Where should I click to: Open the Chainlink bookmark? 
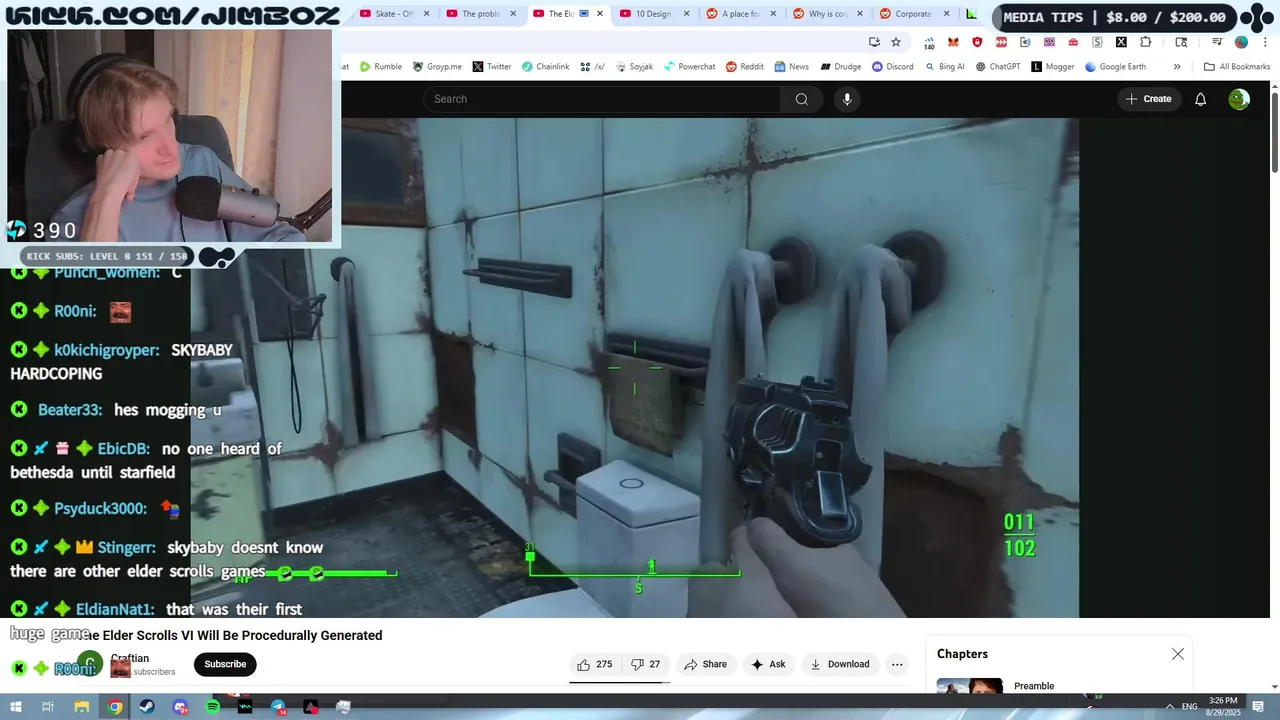click(545, 67)
